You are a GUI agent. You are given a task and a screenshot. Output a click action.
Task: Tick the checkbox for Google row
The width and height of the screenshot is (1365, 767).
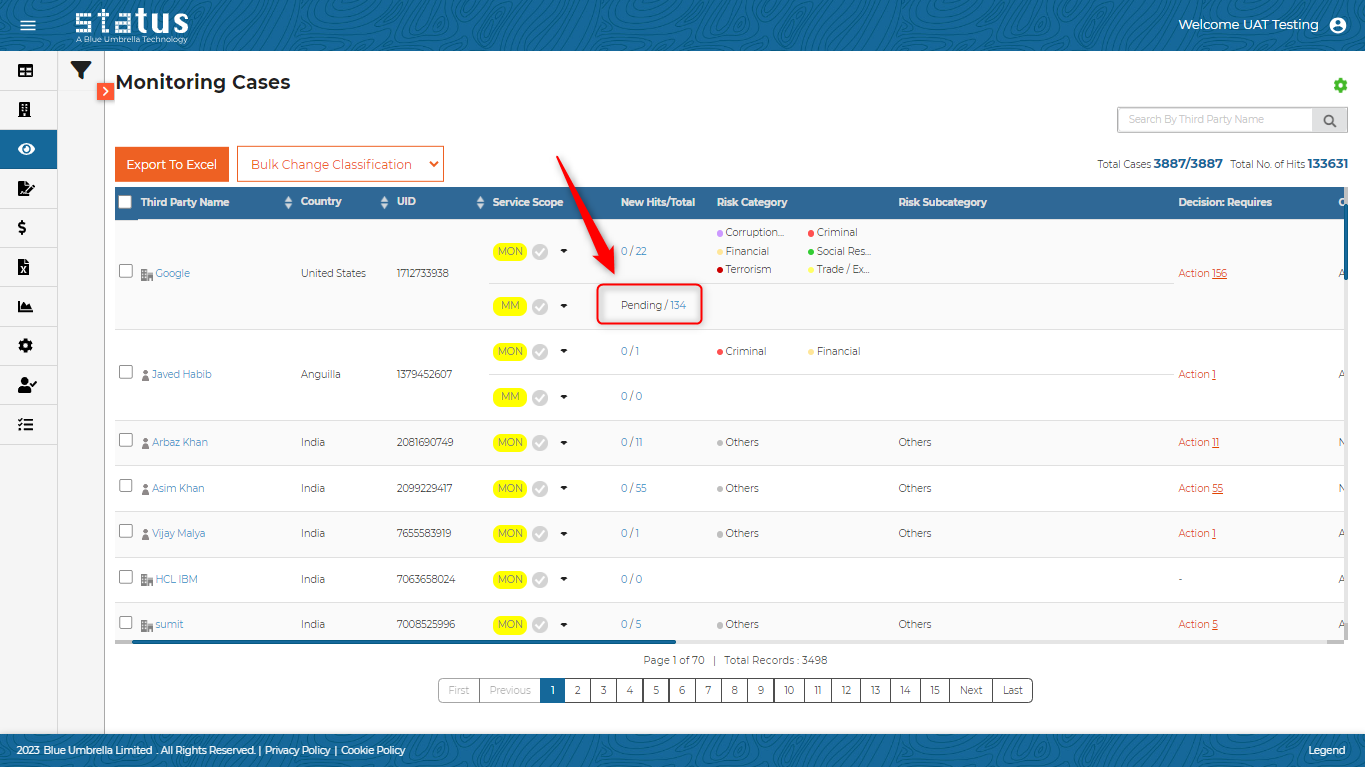pyautogui.click(x=126, y=271)
